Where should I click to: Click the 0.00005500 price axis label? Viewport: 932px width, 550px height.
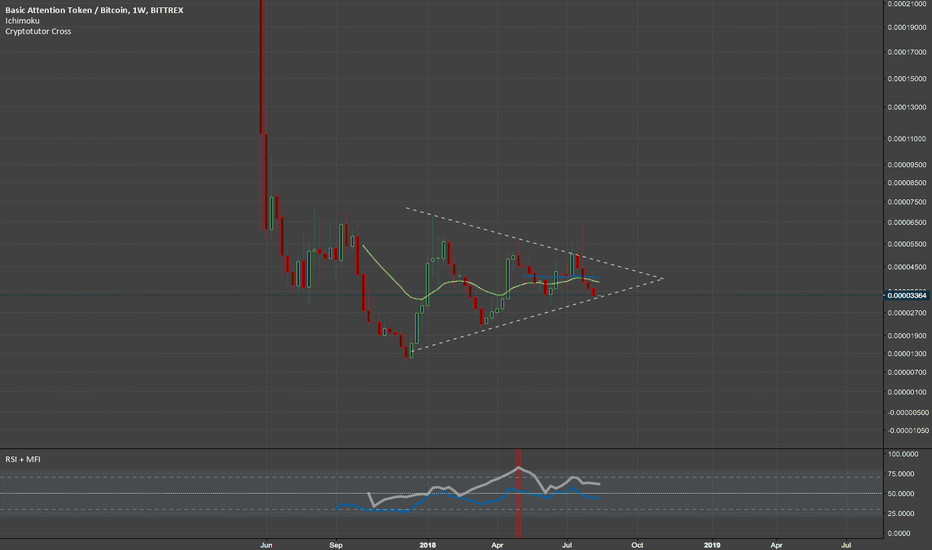pyautogui.click(x=906, y=244)
